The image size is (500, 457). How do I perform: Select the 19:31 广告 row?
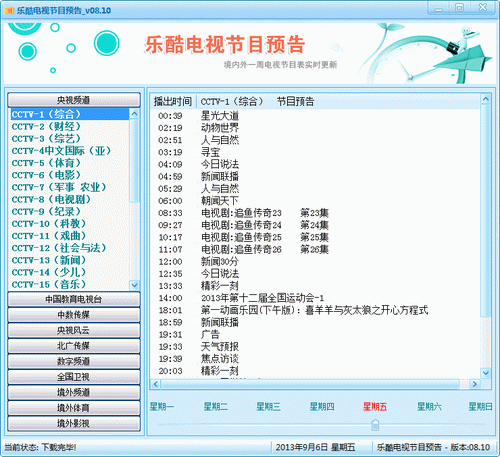point(315,334)
